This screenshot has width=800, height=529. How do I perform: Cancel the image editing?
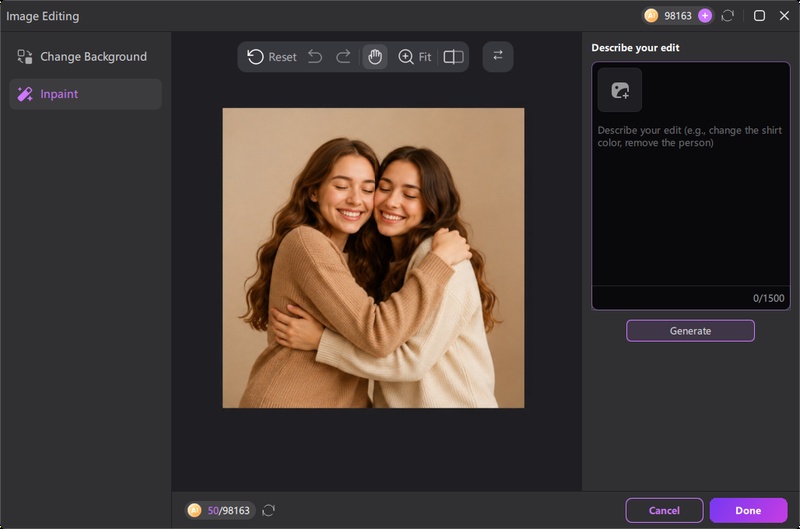point(664,511)
